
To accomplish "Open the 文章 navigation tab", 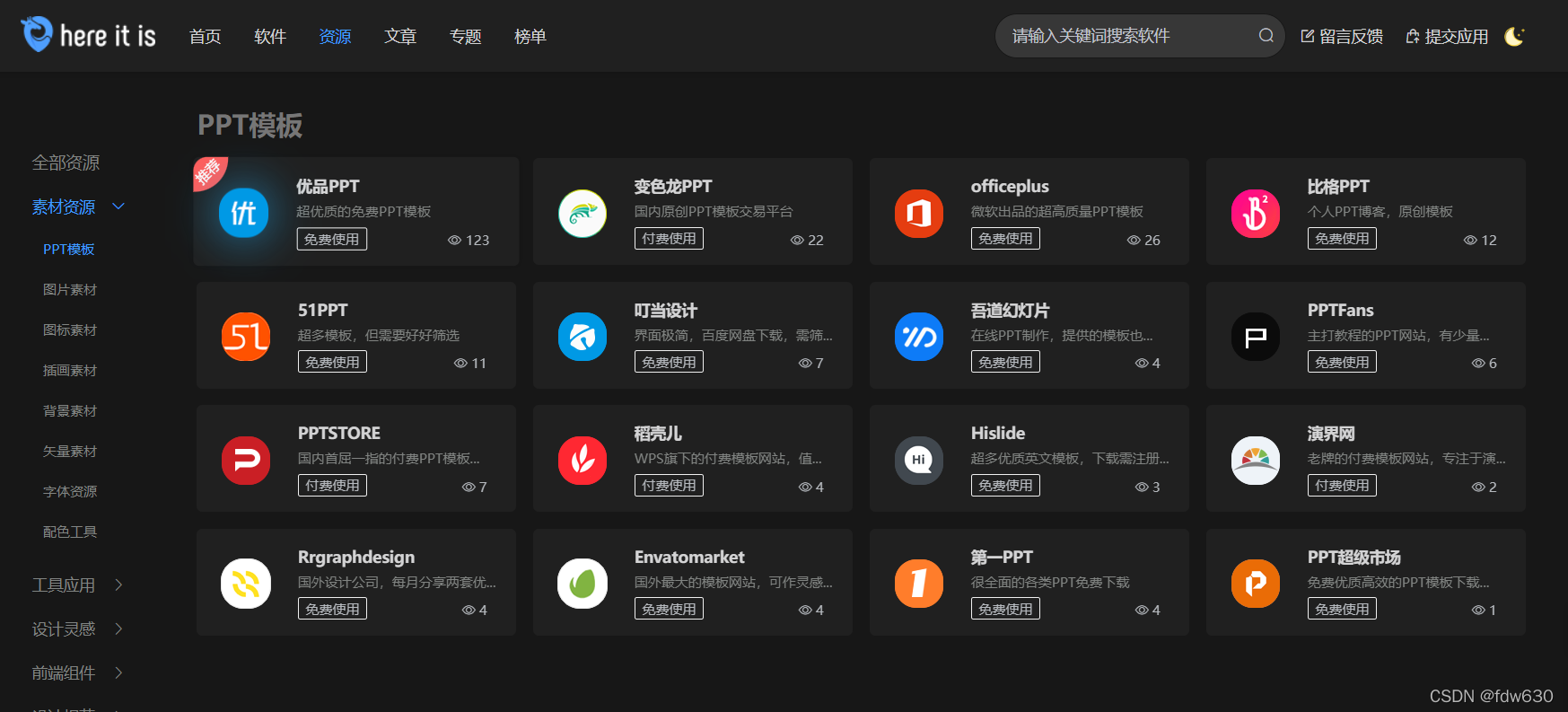I will (x=400, y=36).
